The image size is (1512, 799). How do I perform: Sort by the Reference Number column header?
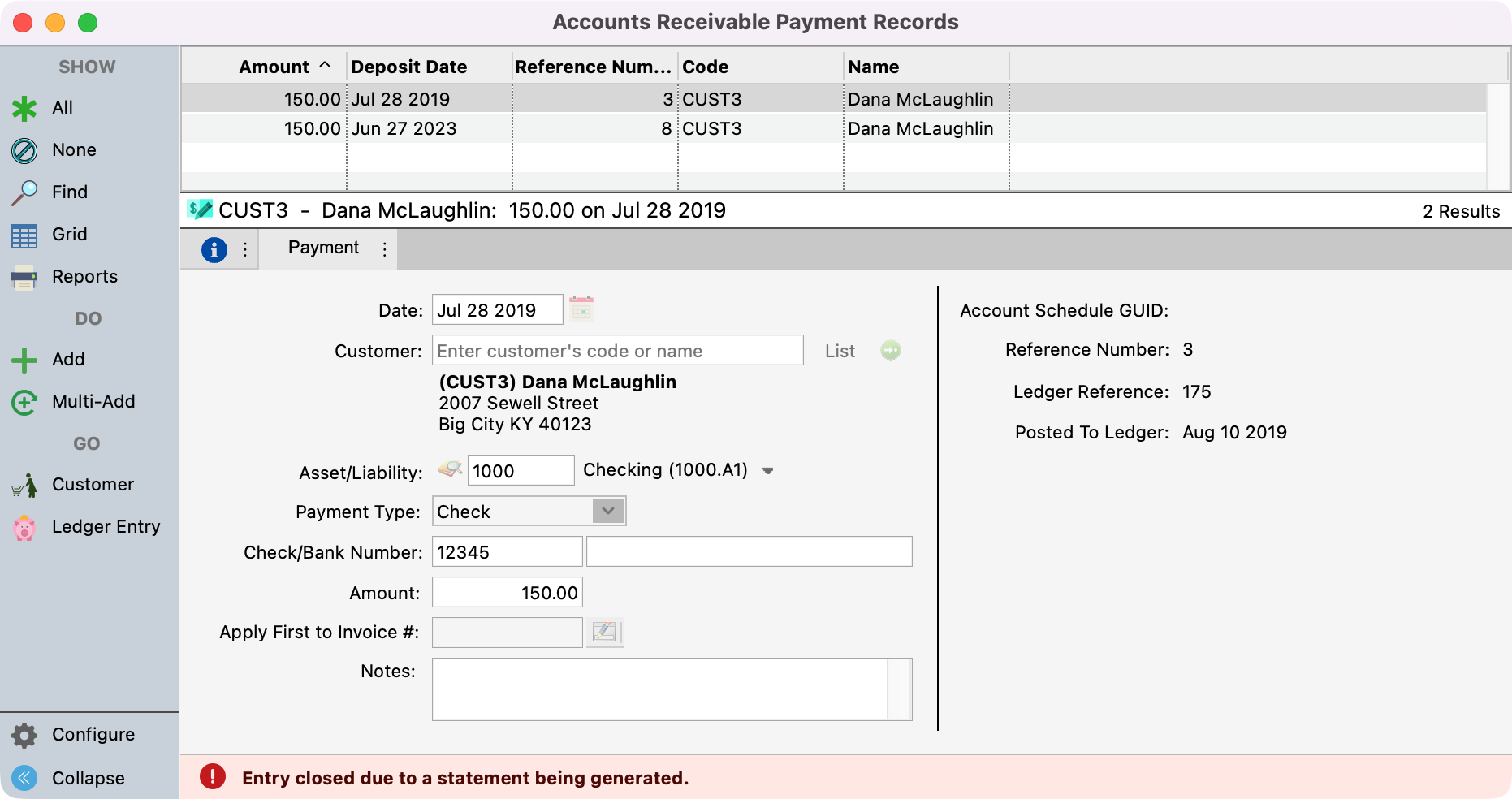tap(595, 67)
